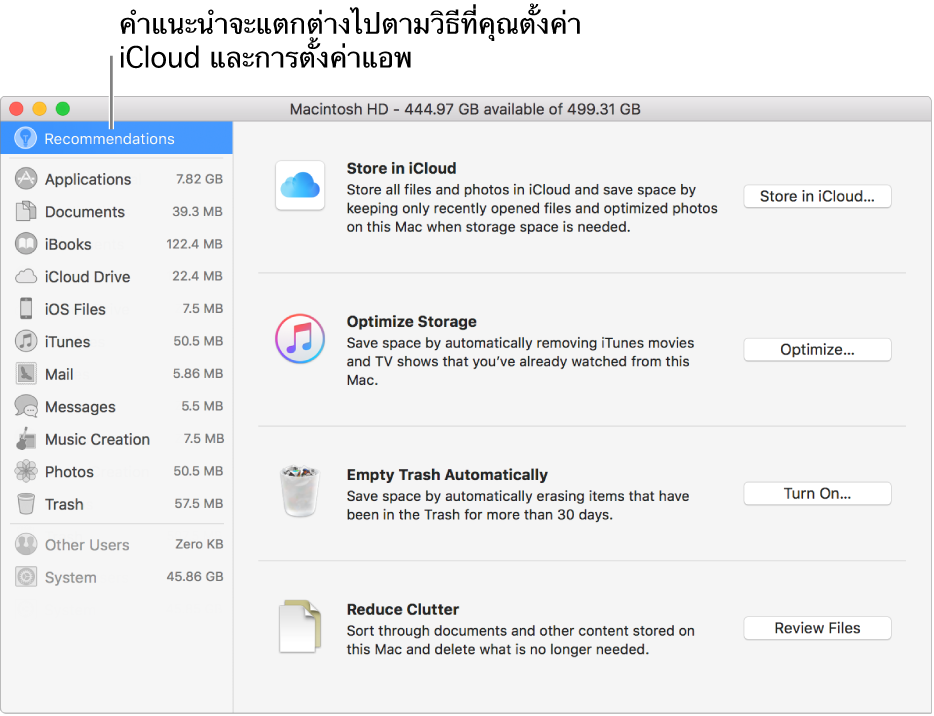Select the iCloud Drive label in sidebar

click(88, 277)
